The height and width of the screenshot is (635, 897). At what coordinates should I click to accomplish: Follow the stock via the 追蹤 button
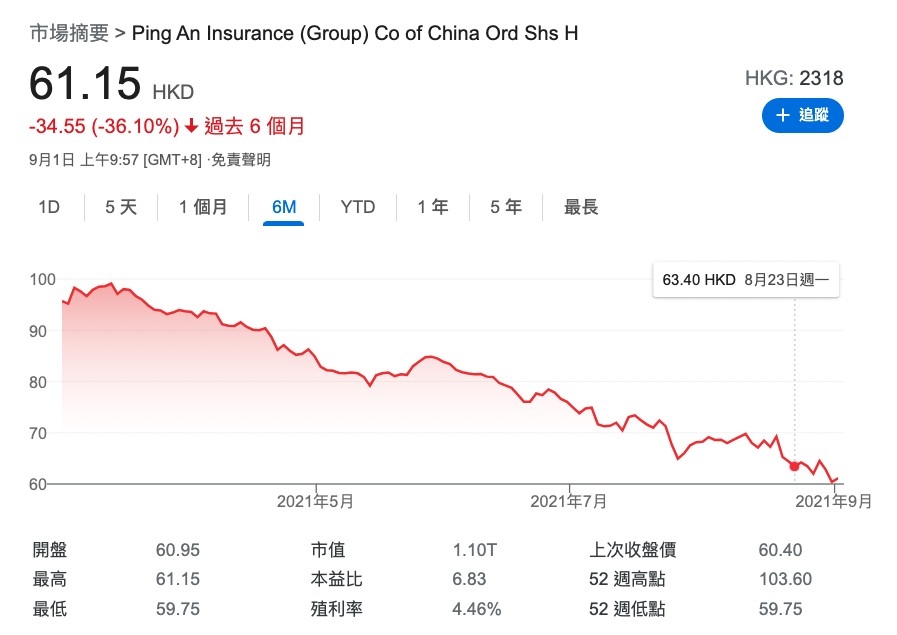point(803,115)
